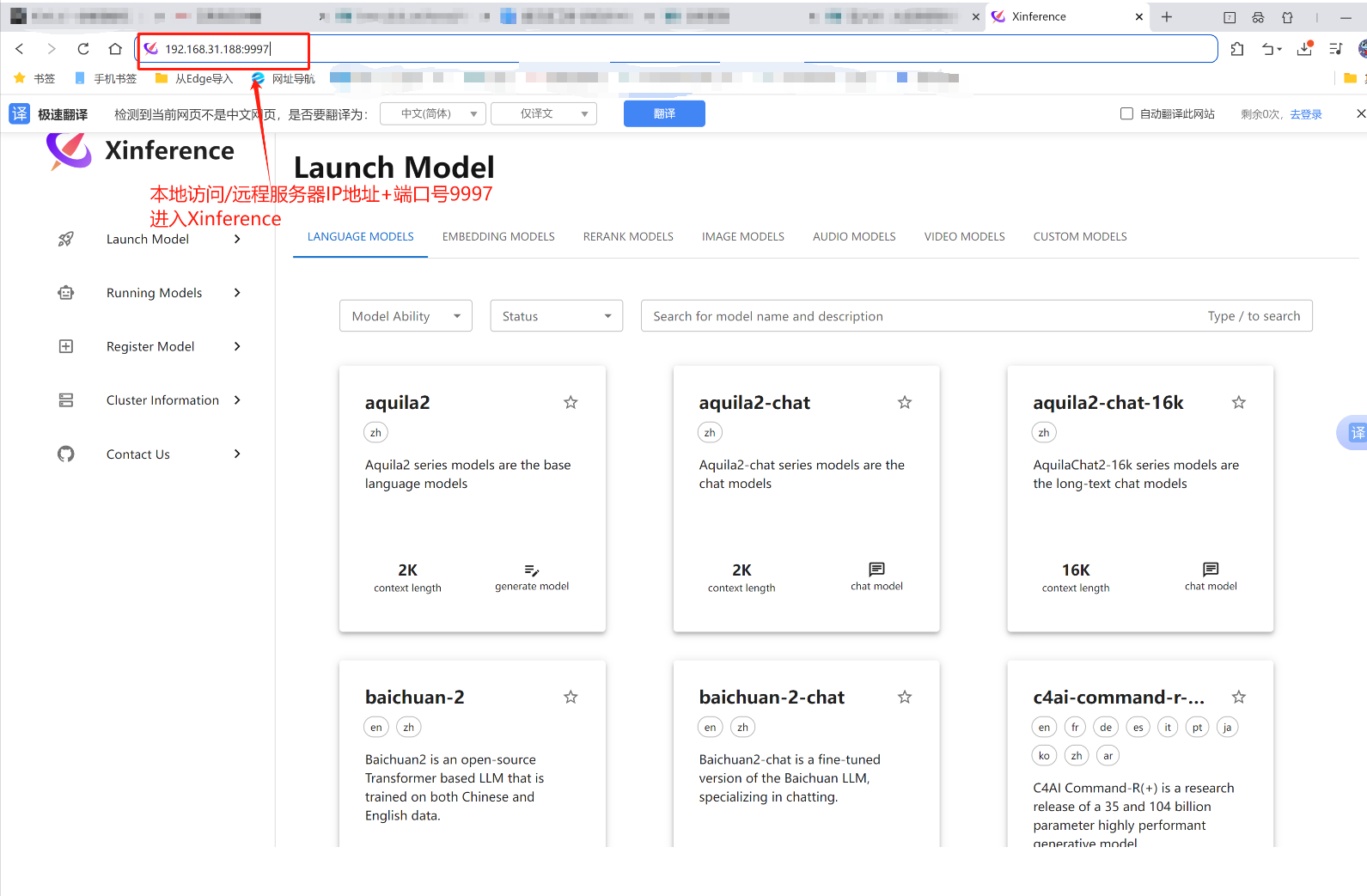1367x896 pixels.
Task: Open the 仅译文 display mode dropdown
Action: point(544,113)
